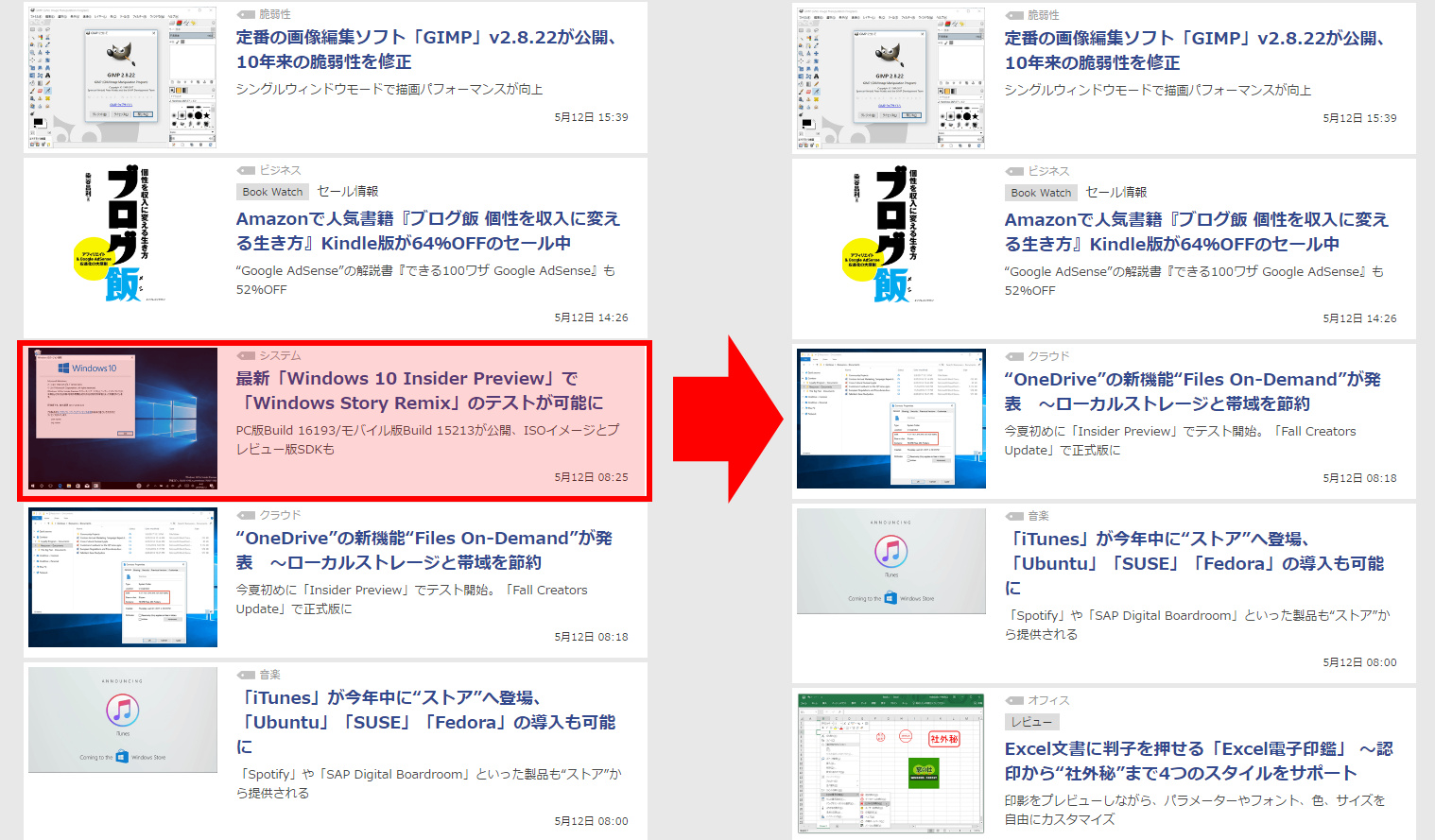
Task: Click セール情報 label in left list
Action: pyautogui.click(x=348, y=192)
